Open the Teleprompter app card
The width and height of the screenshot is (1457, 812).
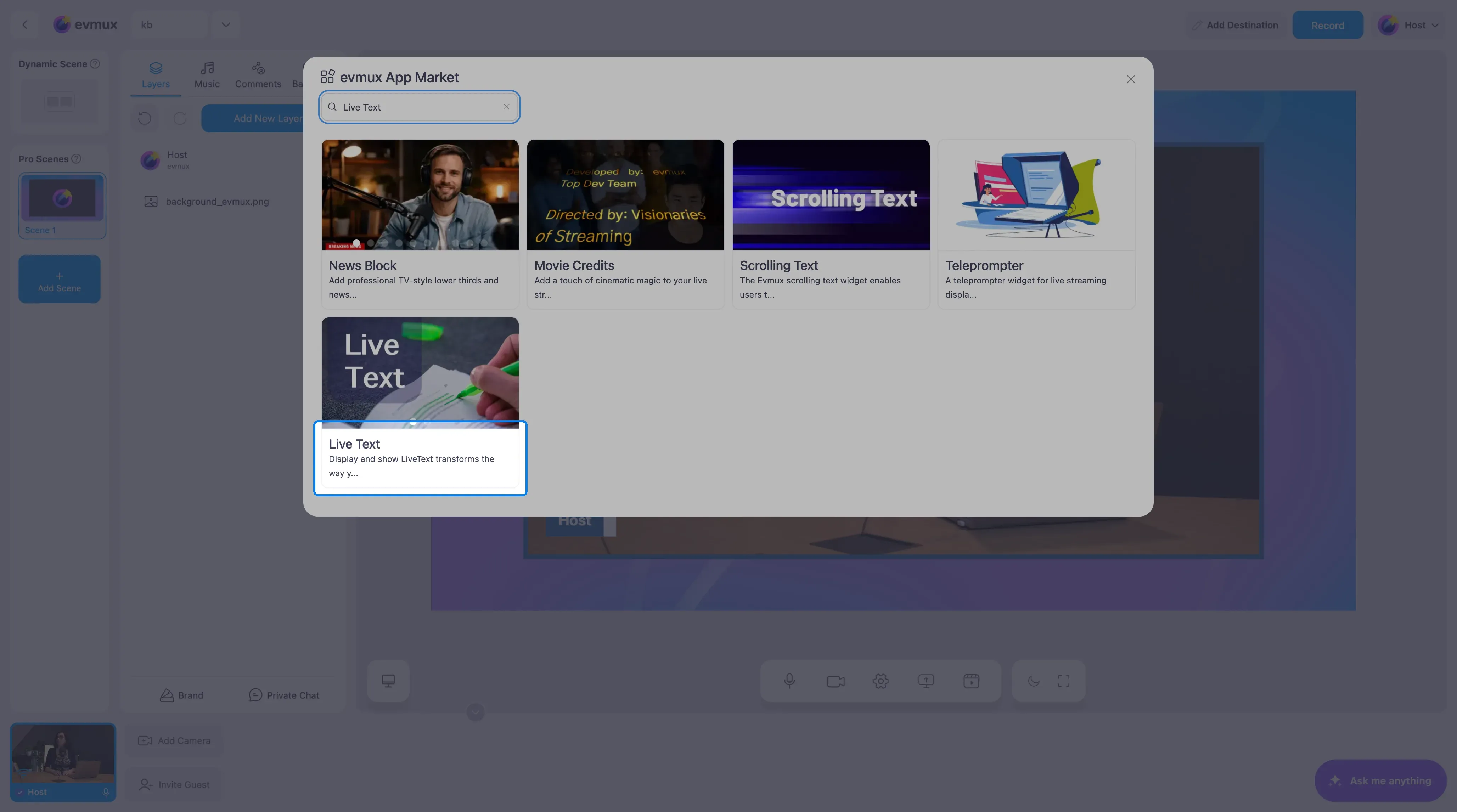tap(1036, 224)
